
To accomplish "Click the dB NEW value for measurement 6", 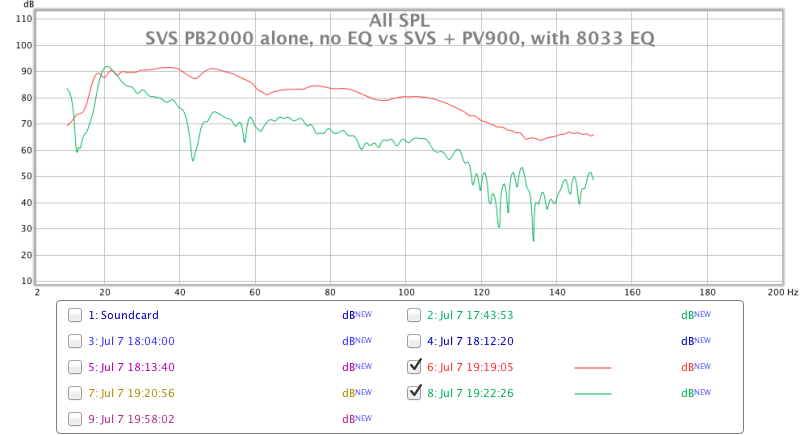I will (x=696, y=367).
